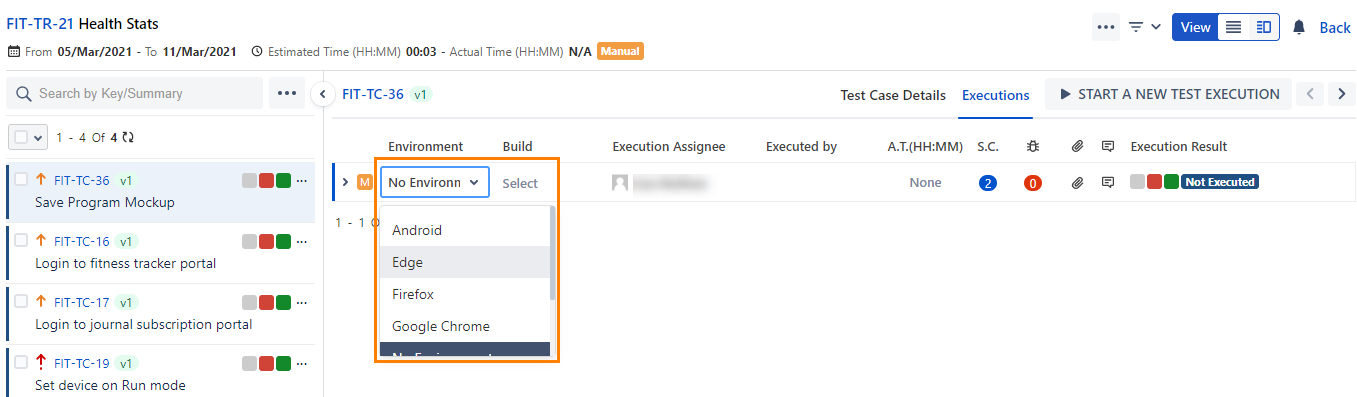
Task: Collapse the left test case panel
Action: (x=322, y=94)
